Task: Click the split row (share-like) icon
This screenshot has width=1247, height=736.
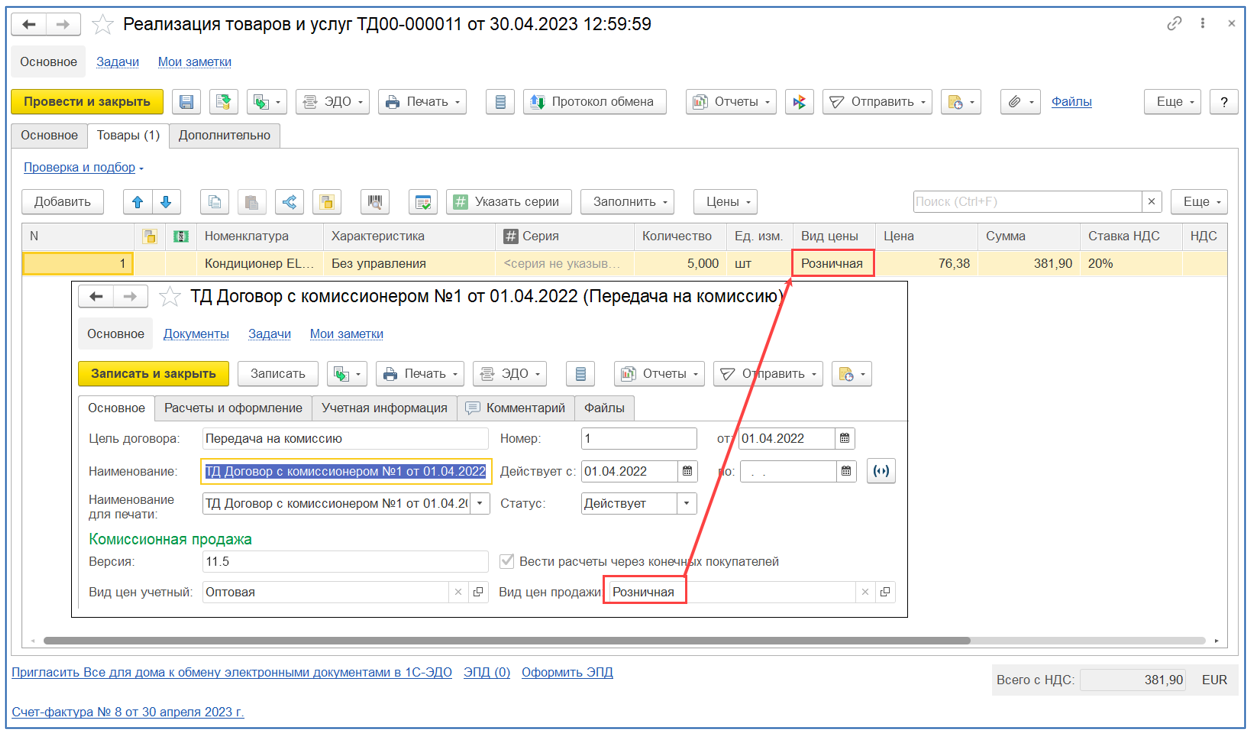Action: click(x=289, y=202)
